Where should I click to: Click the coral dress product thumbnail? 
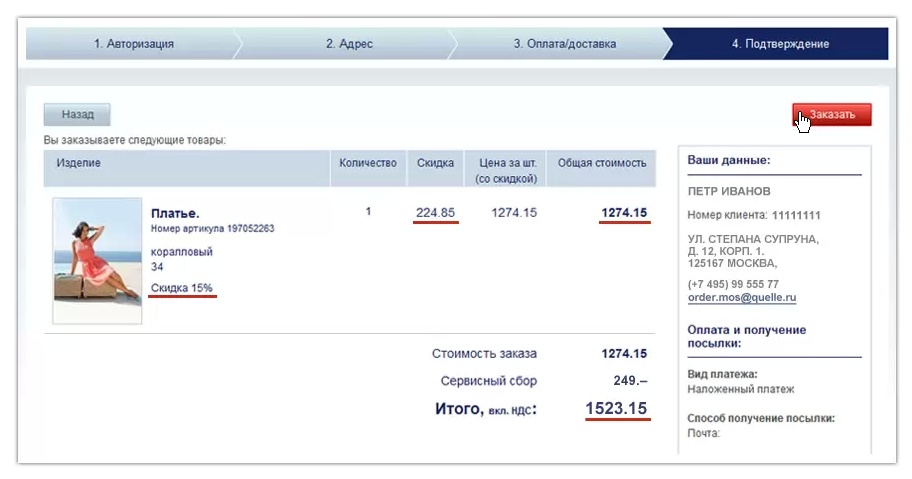pyautogui.click(x=97, y=260)
